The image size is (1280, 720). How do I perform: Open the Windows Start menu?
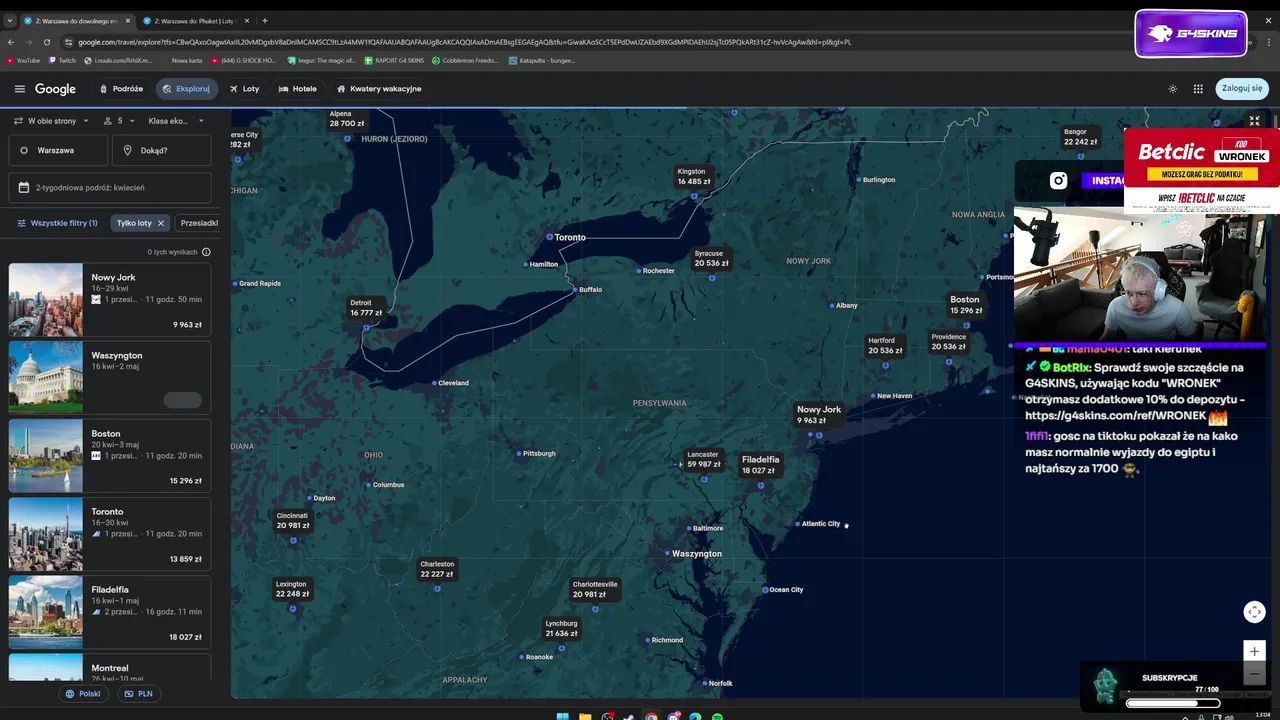562,716
